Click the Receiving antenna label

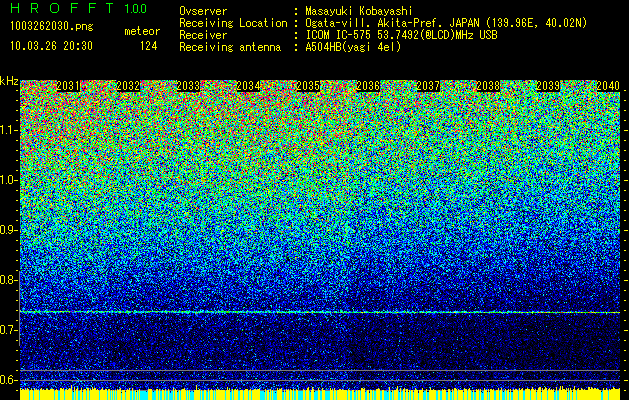pyautogui.click(x=230, y=47)
